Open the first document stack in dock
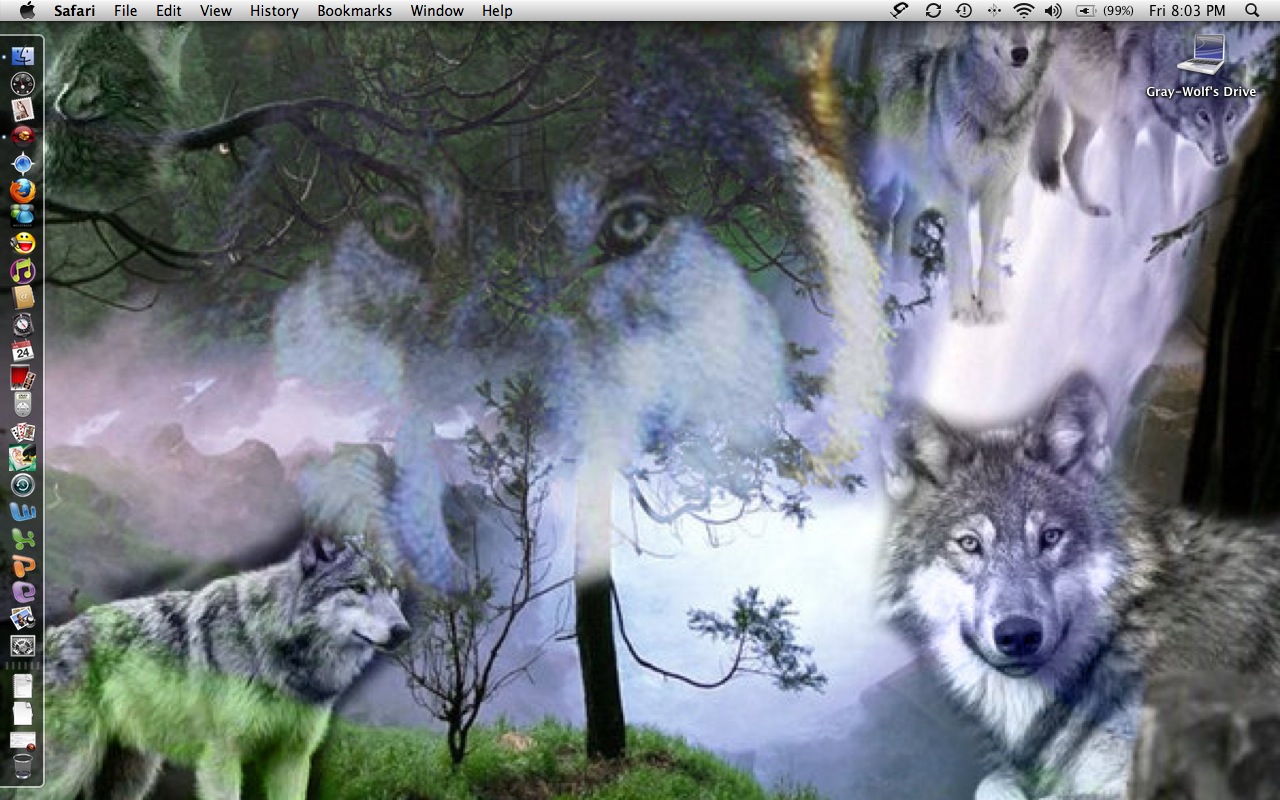 tap(23, 686)
